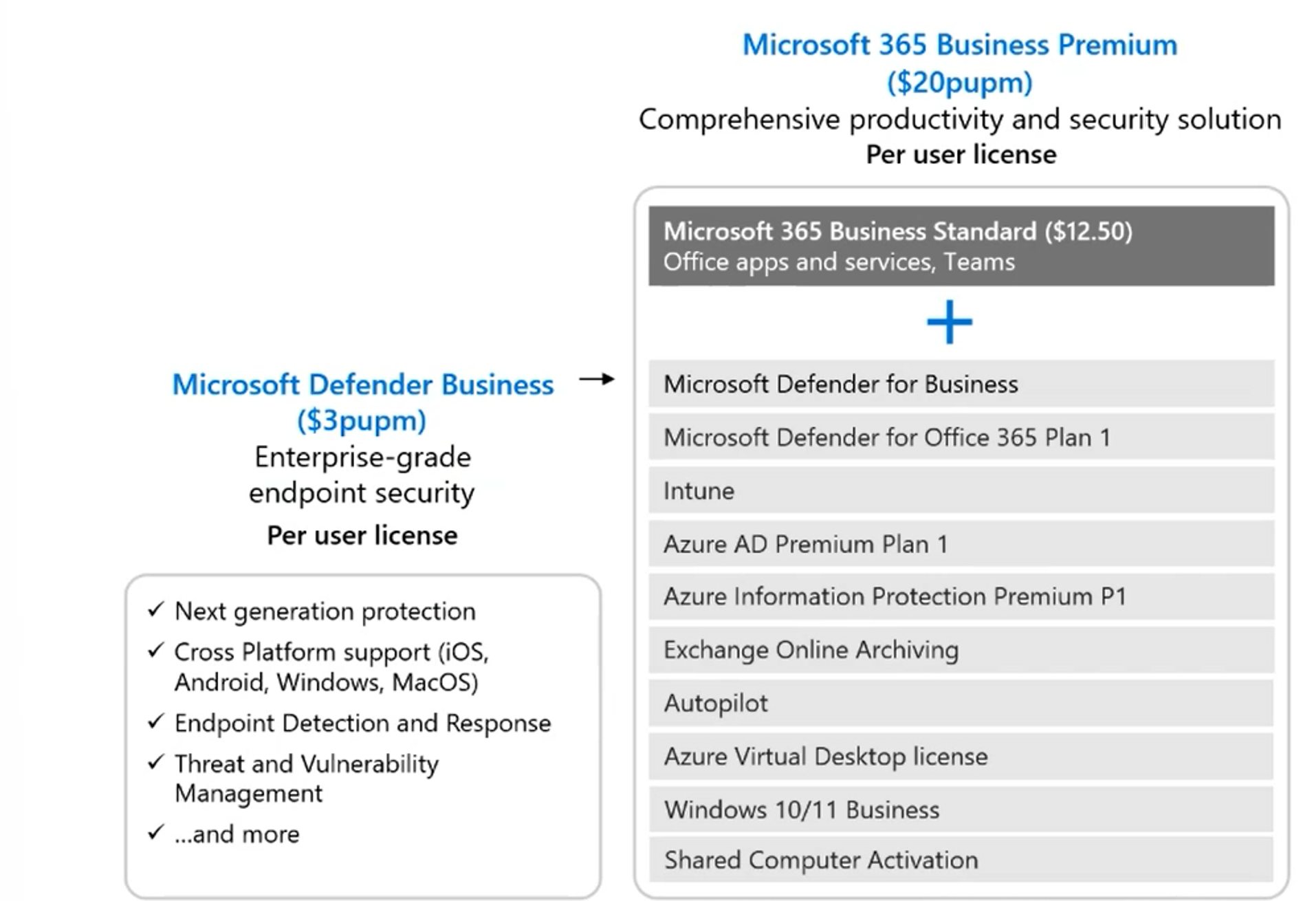Select Microsoft Defender for Office 365 Plan 1 row

(961, 437)
